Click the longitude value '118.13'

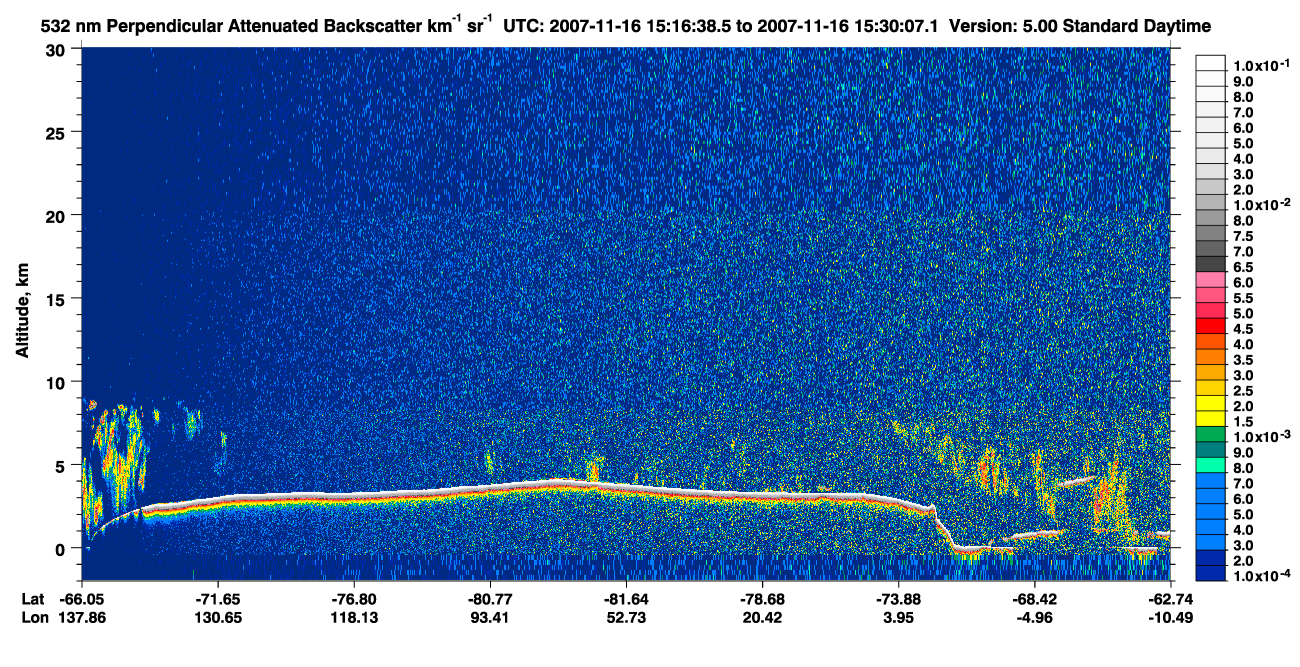(x=355, y=617)
